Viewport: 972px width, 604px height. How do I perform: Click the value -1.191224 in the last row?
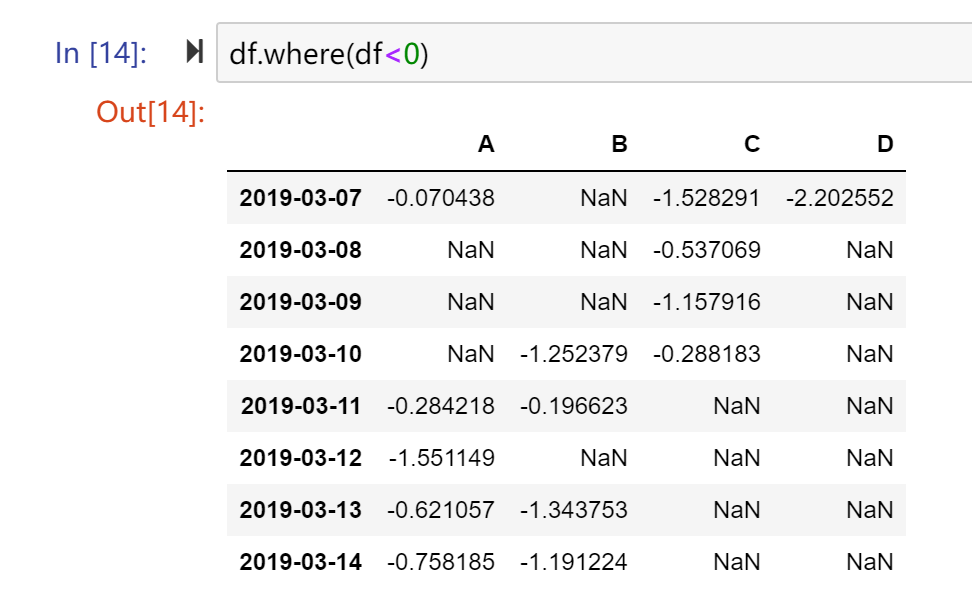click(574, 562)
